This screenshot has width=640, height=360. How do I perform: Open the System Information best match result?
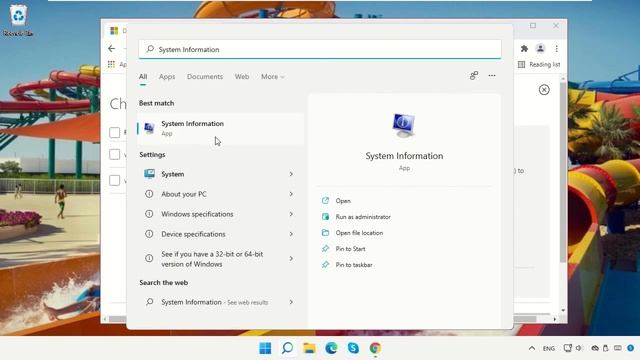tap(220, 129)
